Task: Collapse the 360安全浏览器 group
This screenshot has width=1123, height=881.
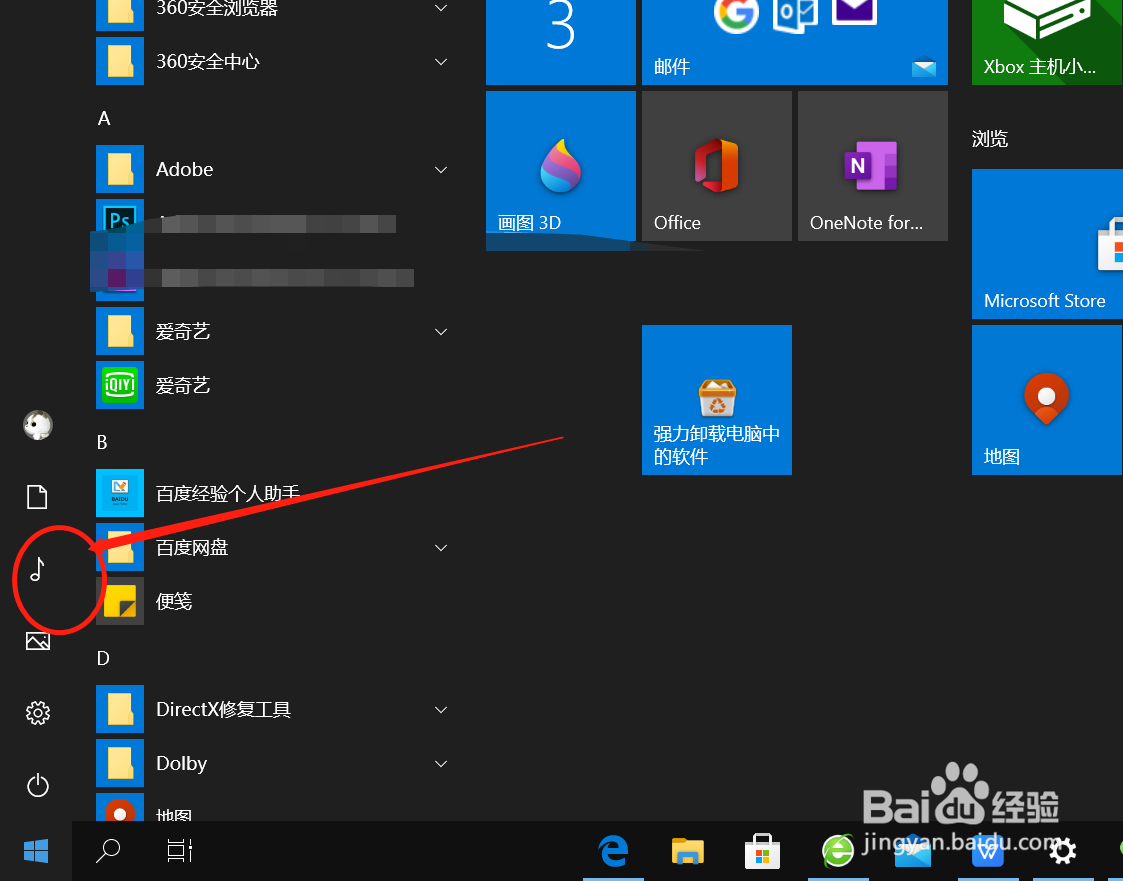Action: click(x=440, y=8)
